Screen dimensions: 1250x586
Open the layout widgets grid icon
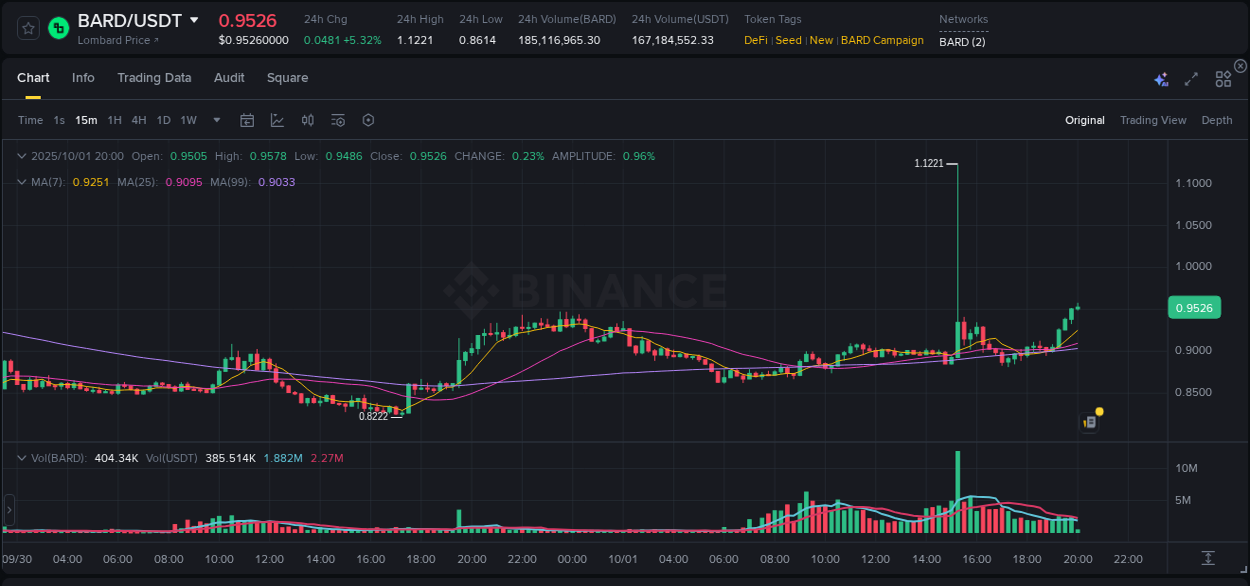coord(1223,79)
